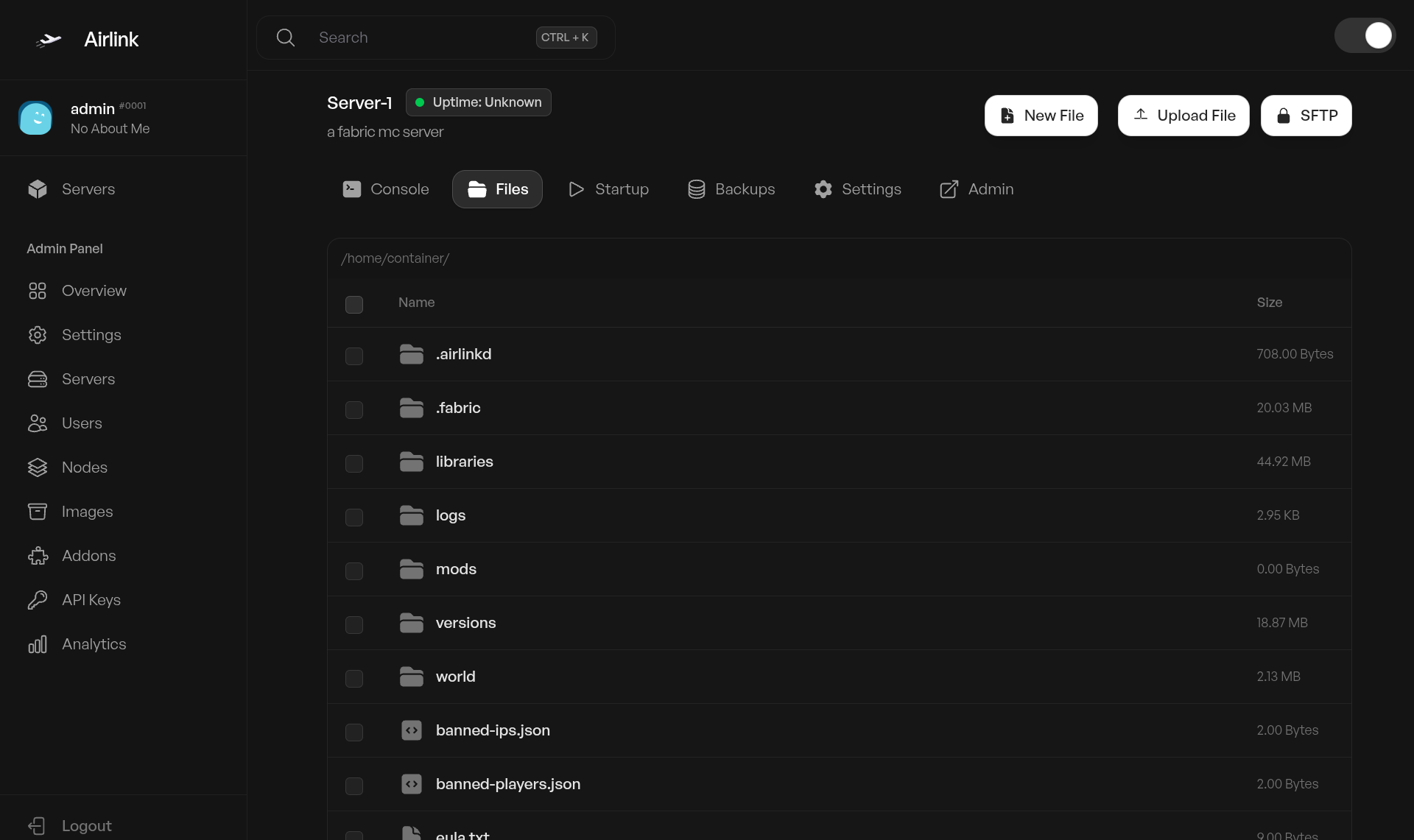Click the banned-ips.json code file icon
The height and width of the screenshot is (840, 1414).
[x=412, y=730]
